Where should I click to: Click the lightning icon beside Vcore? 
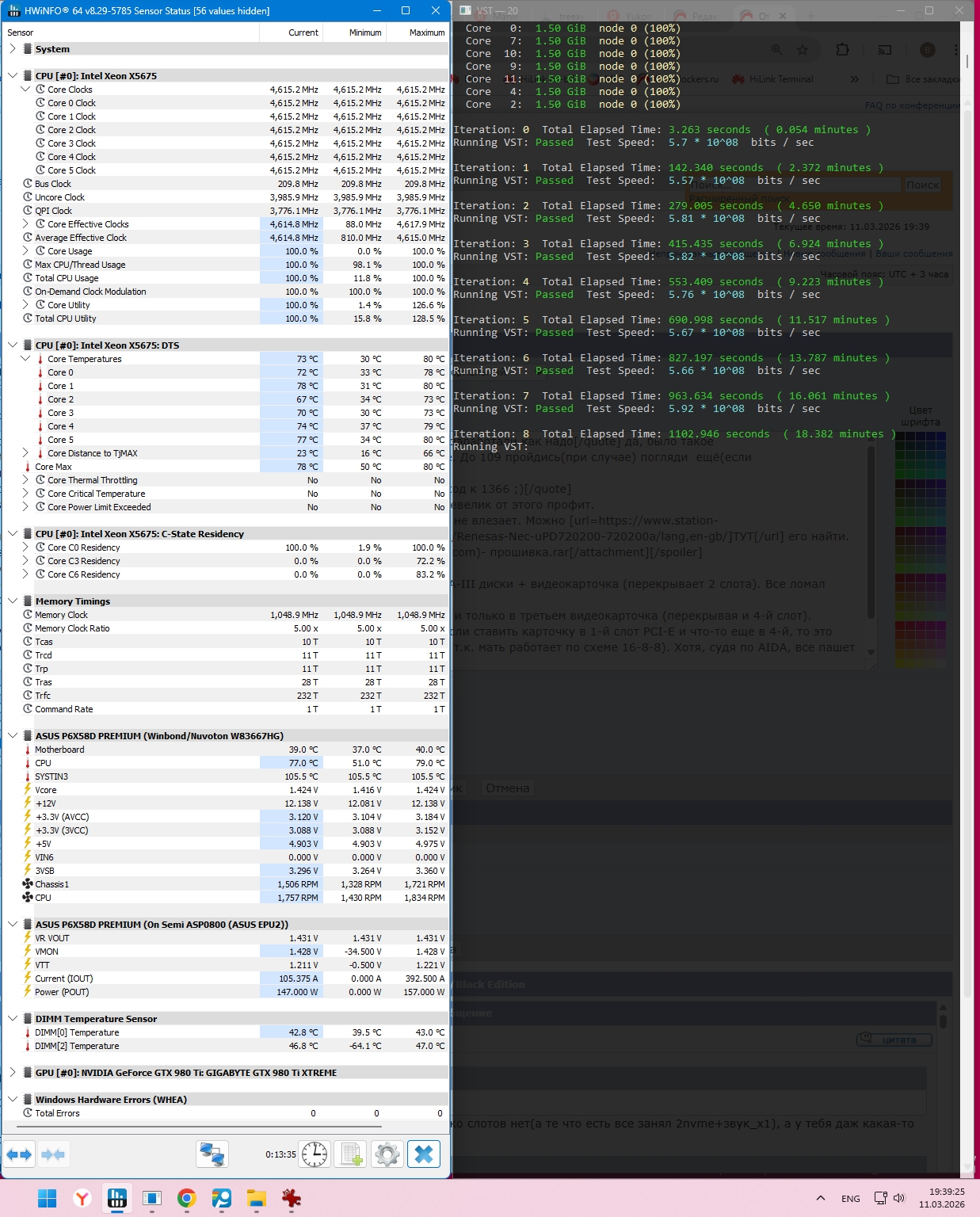(28, 790)
